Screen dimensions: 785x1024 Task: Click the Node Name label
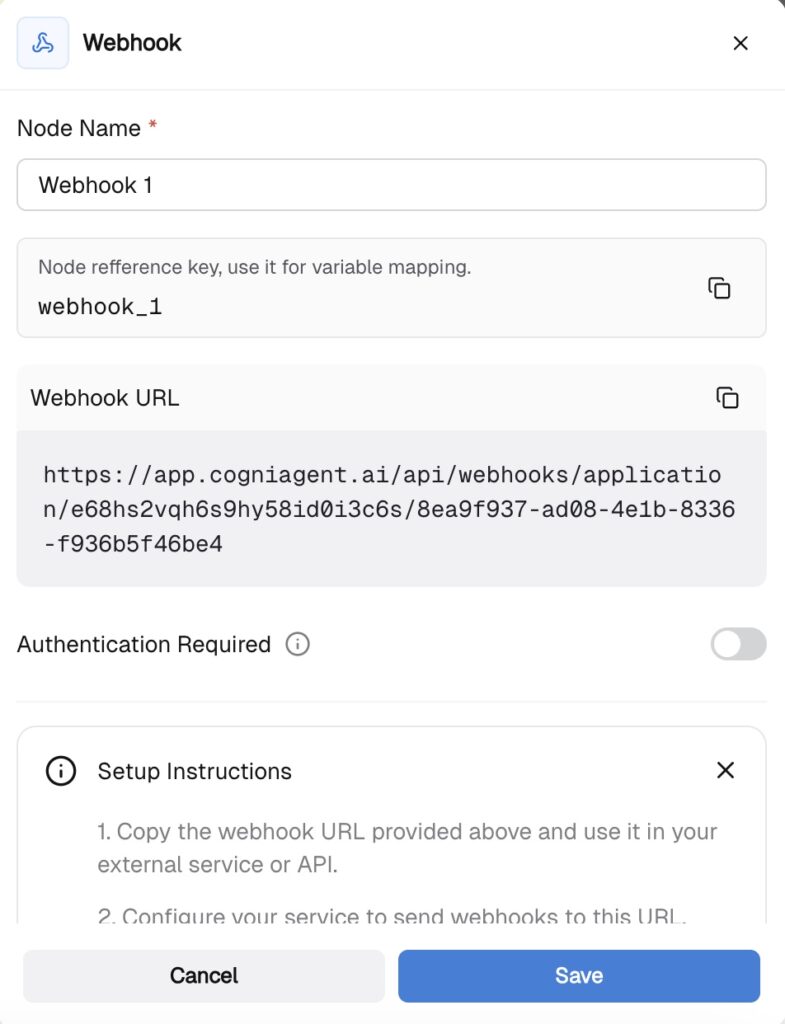[79, 128]
